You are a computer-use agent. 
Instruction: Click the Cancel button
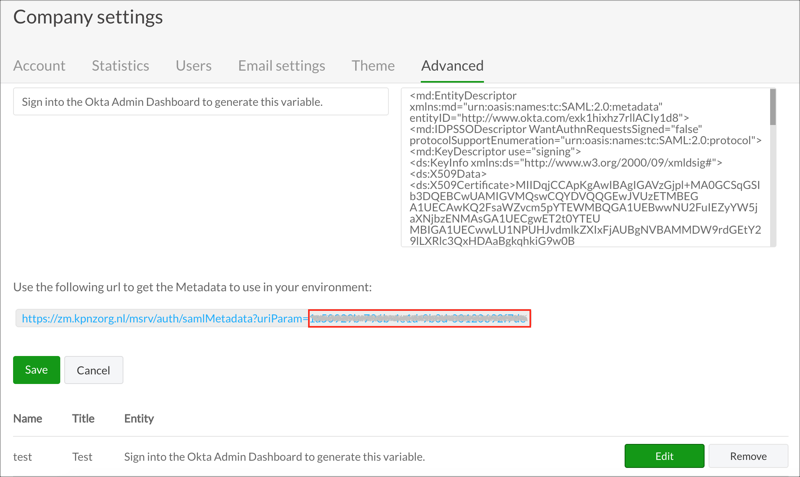pyautogui.click(x=93, y=370)
